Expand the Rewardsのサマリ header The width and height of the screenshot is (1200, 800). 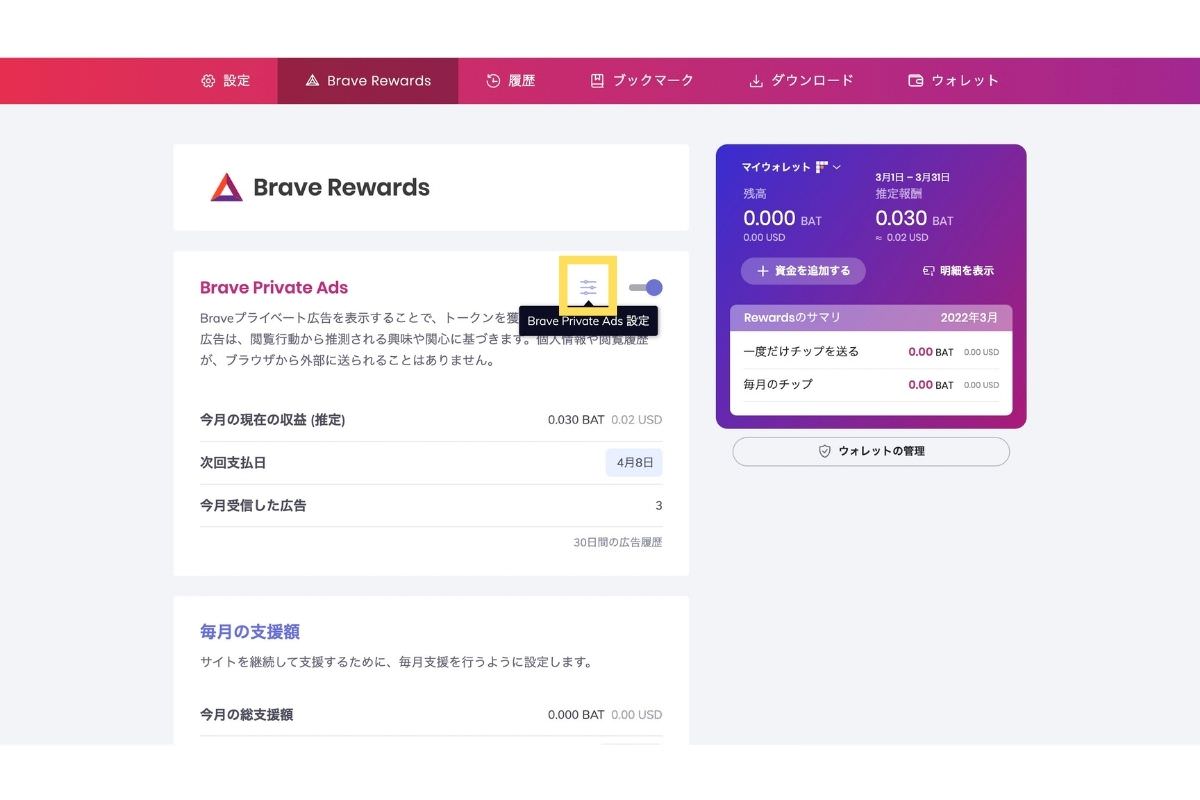(870, 318)
